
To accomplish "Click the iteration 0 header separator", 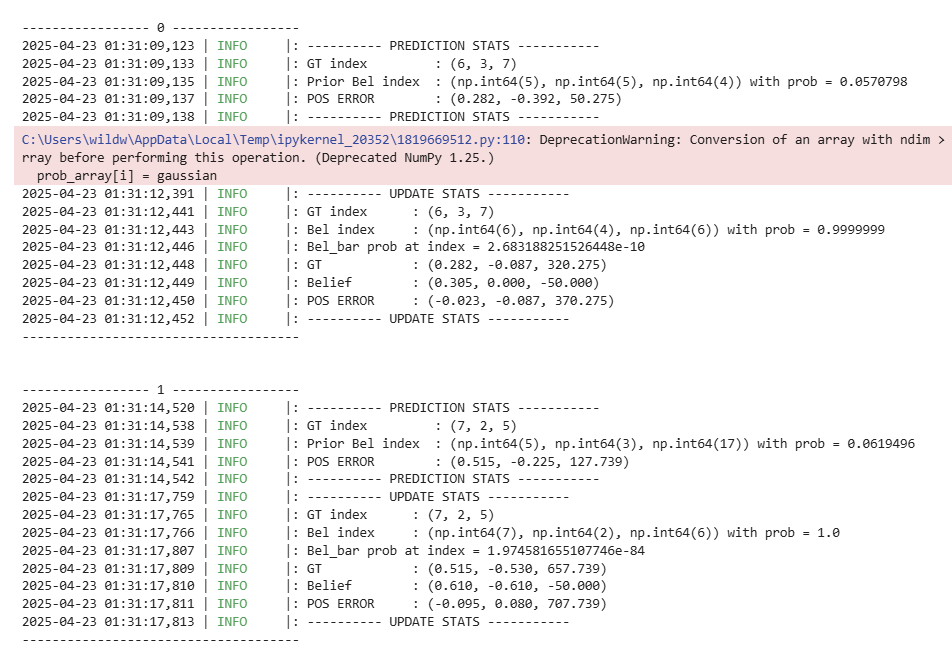I will pyautogui.click(x=160, y=29).
